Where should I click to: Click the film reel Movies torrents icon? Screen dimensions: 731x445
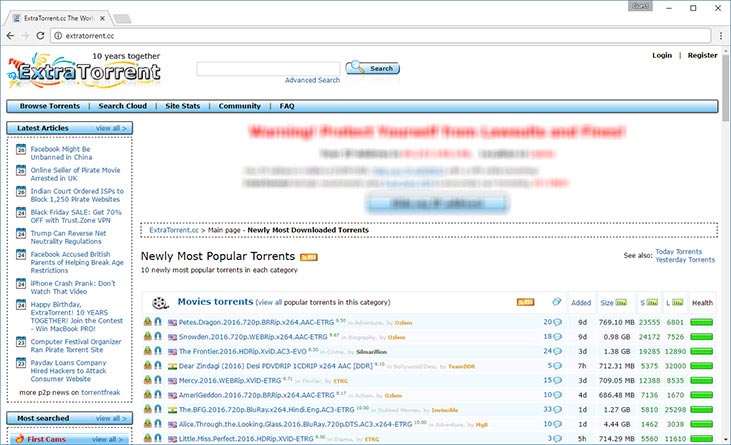[x=160, y=303]
